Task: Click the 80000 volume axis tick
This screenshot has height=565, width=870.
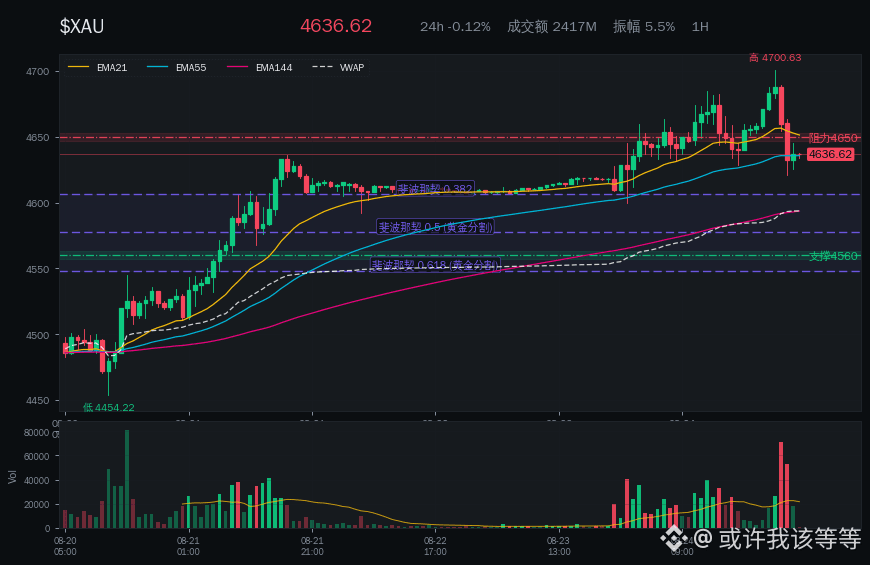Action: coord(36,432)
